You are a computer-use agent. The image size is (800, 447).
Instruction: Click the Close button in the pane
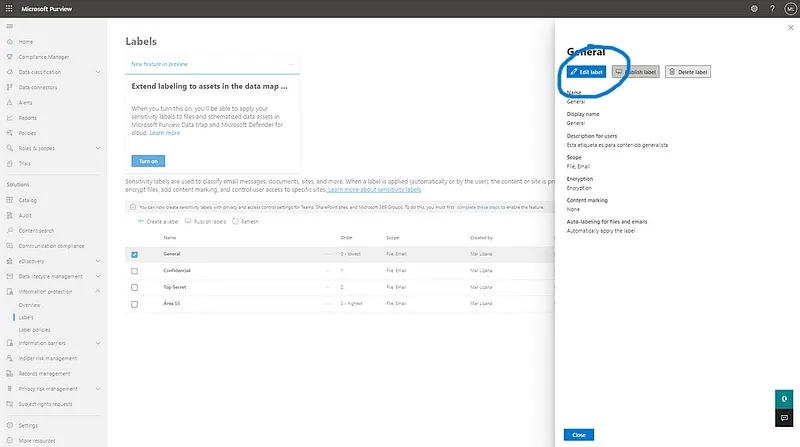point(579,435)
